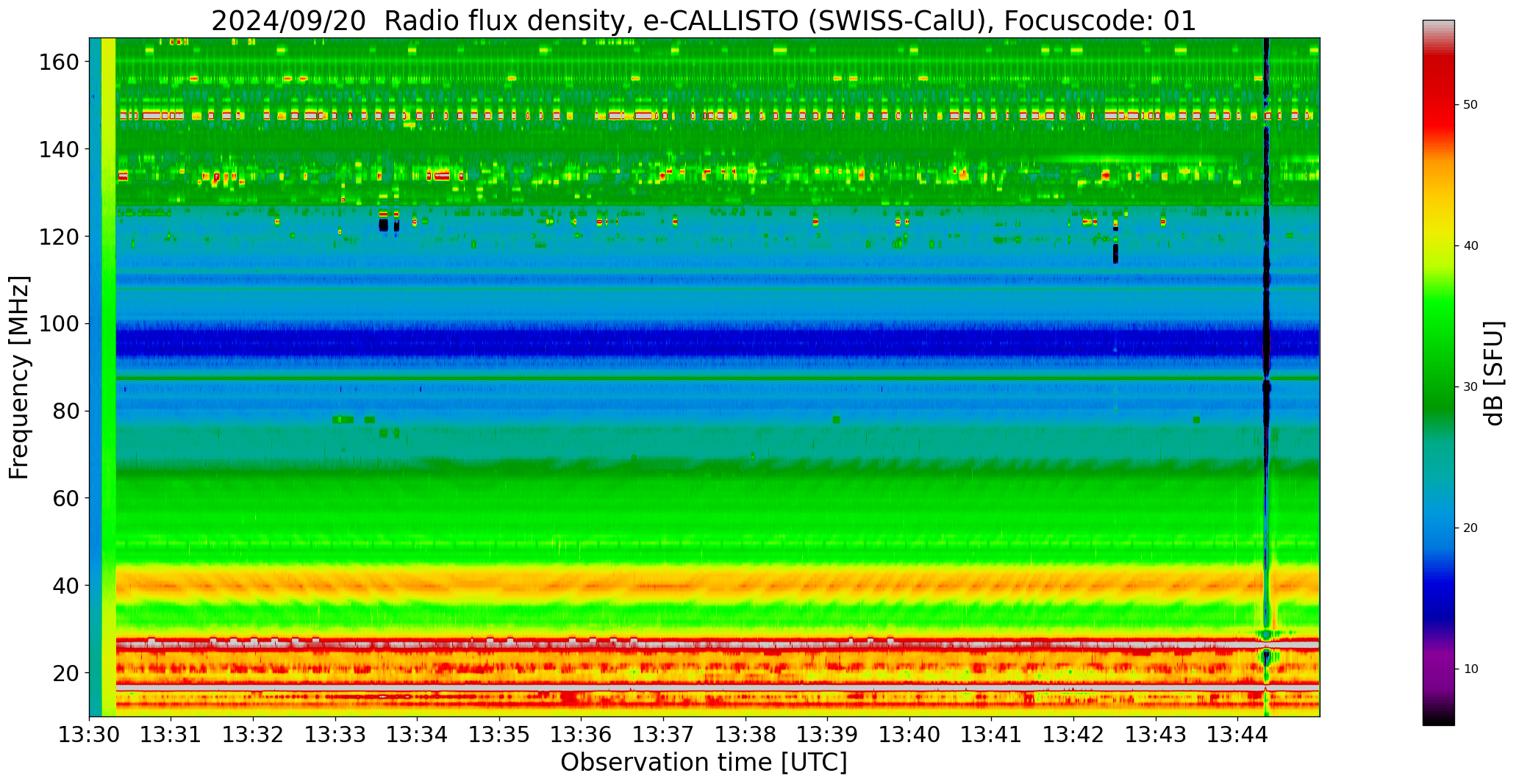This screenshot has width=1516, height=784.
Task: Click the plot title mentioning e-CALLISTO
Action: (704, 21)
